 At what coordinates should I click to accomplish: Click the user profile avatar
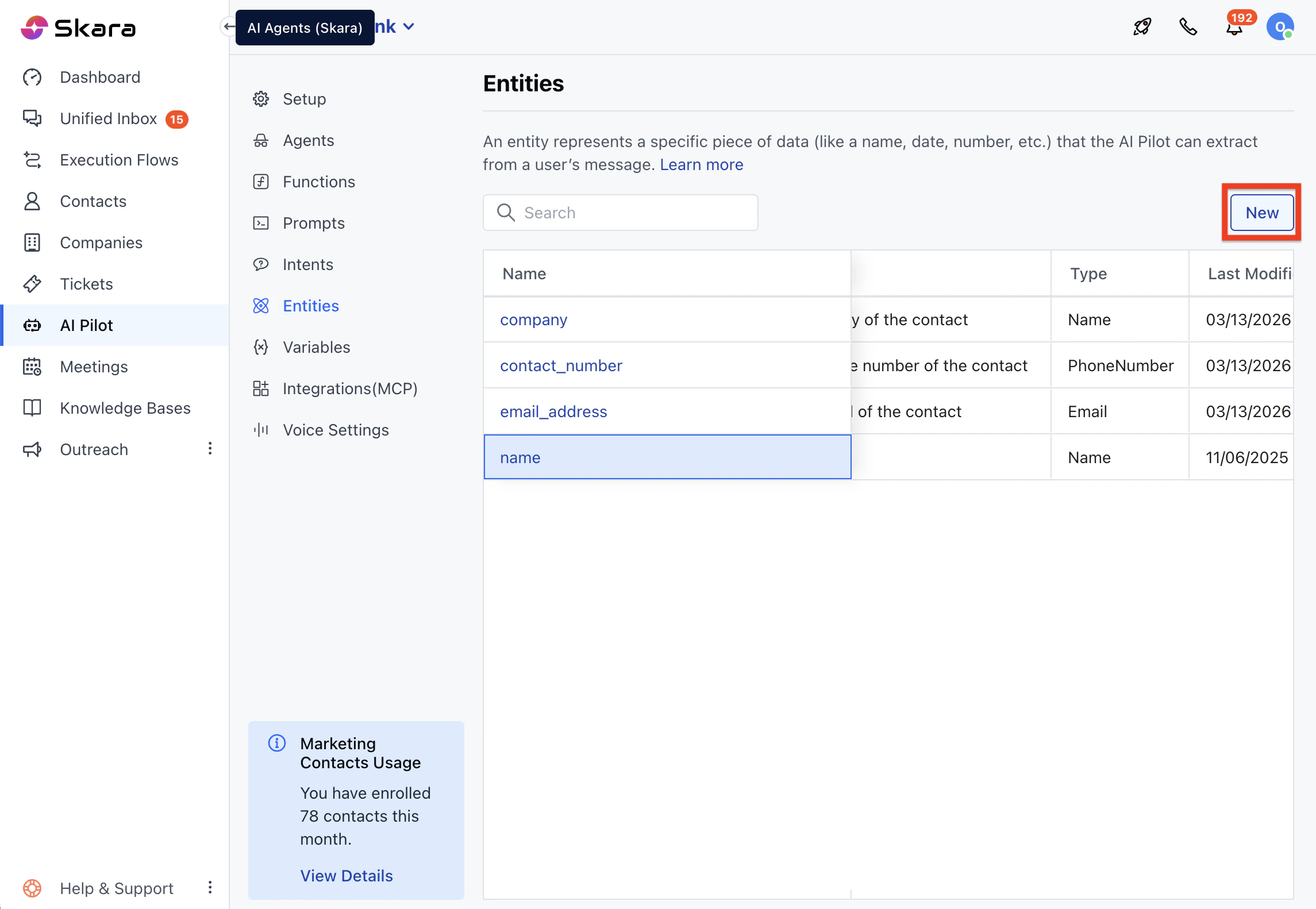pos(1280,27)
